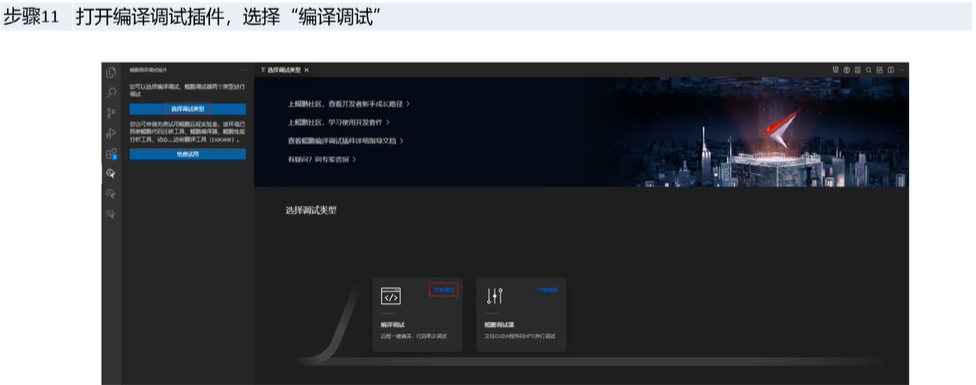Open the Source Control view
Viewport: 976px width, 385px height.
click(x=111, y=113)
